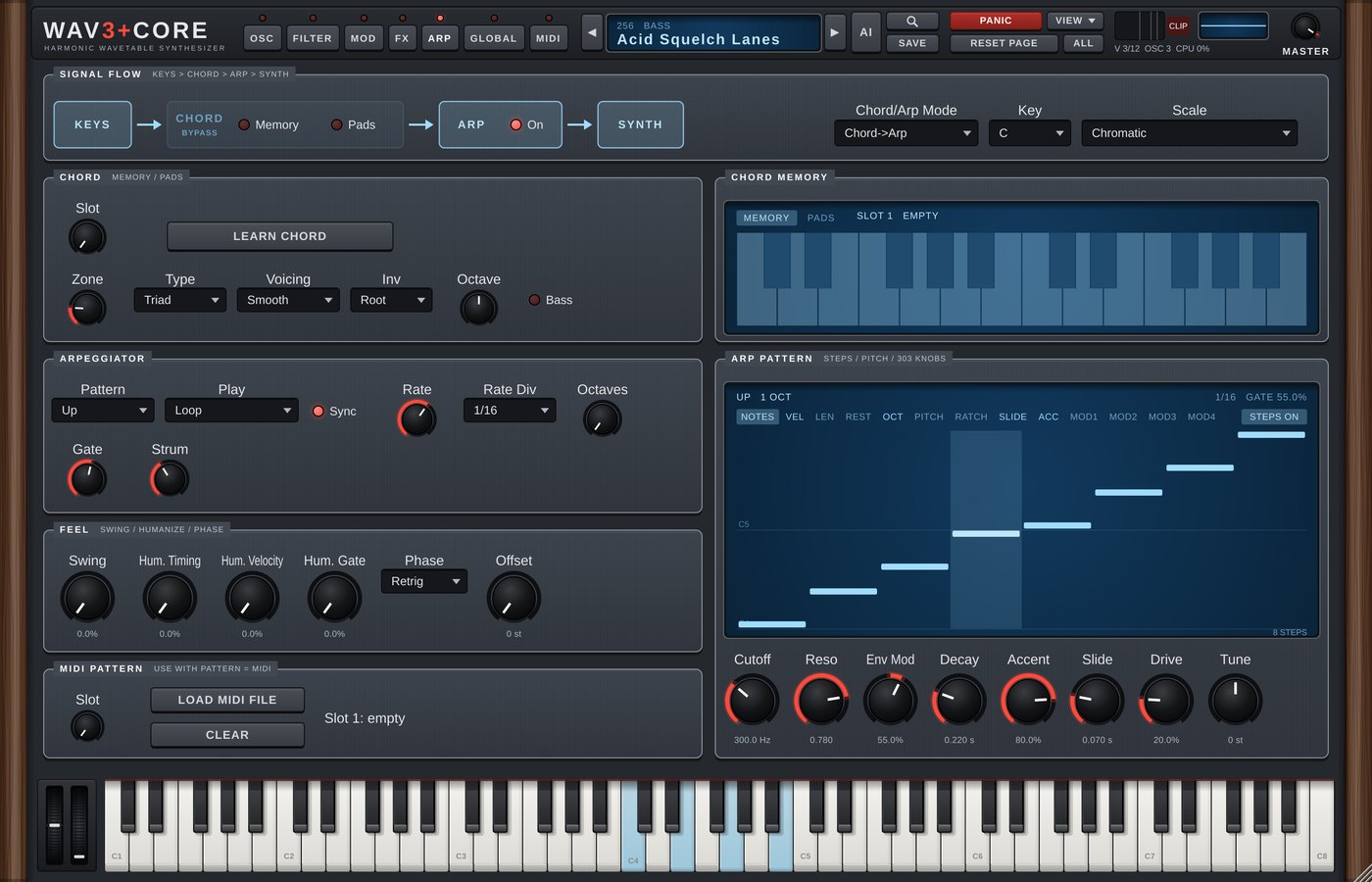Screen dimensions: 1372x882
Task: Switch to the FX page tab
Action: coord(402,38)
